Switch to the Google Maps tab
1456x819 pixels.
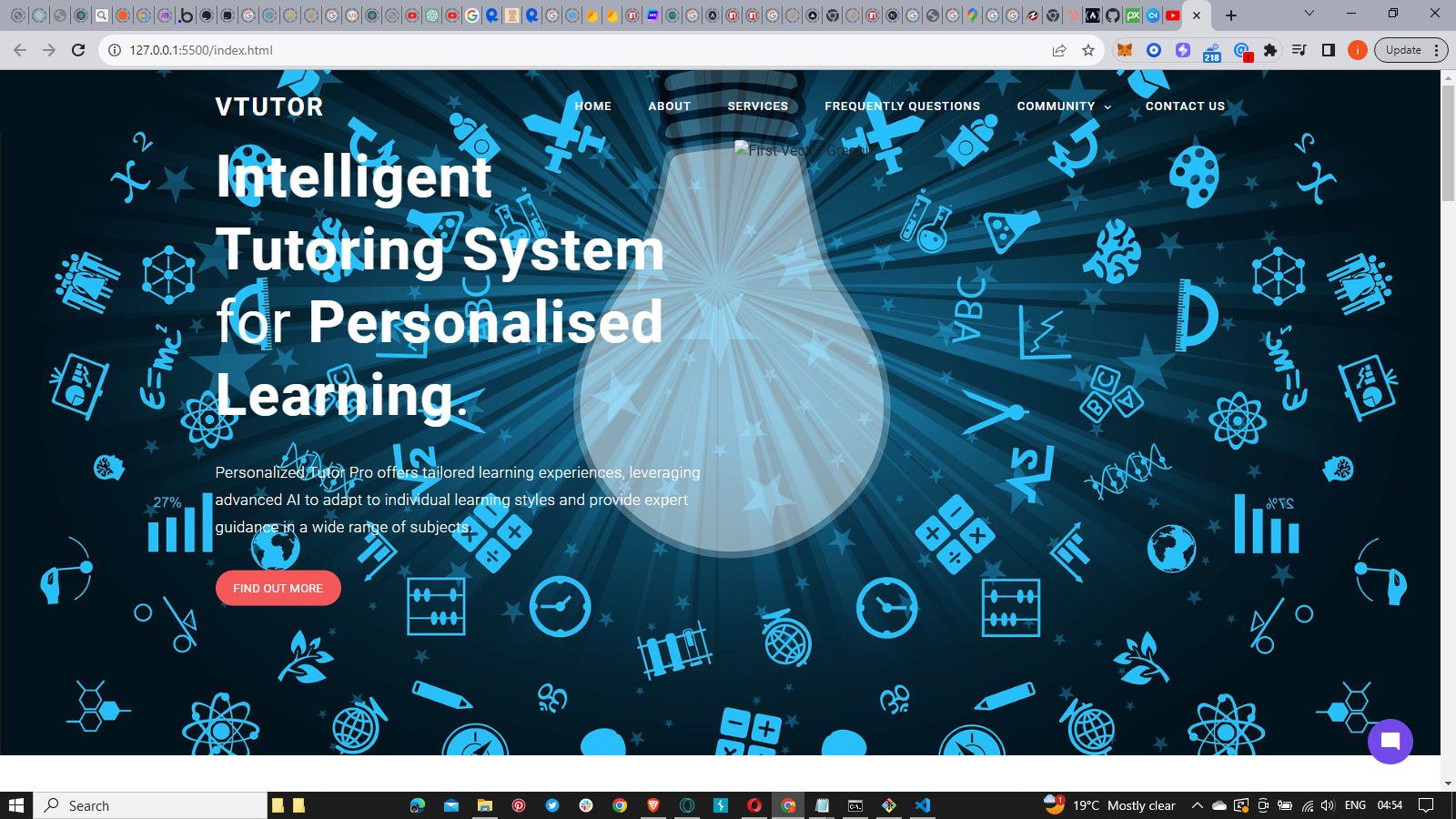(x=973, y=15)
